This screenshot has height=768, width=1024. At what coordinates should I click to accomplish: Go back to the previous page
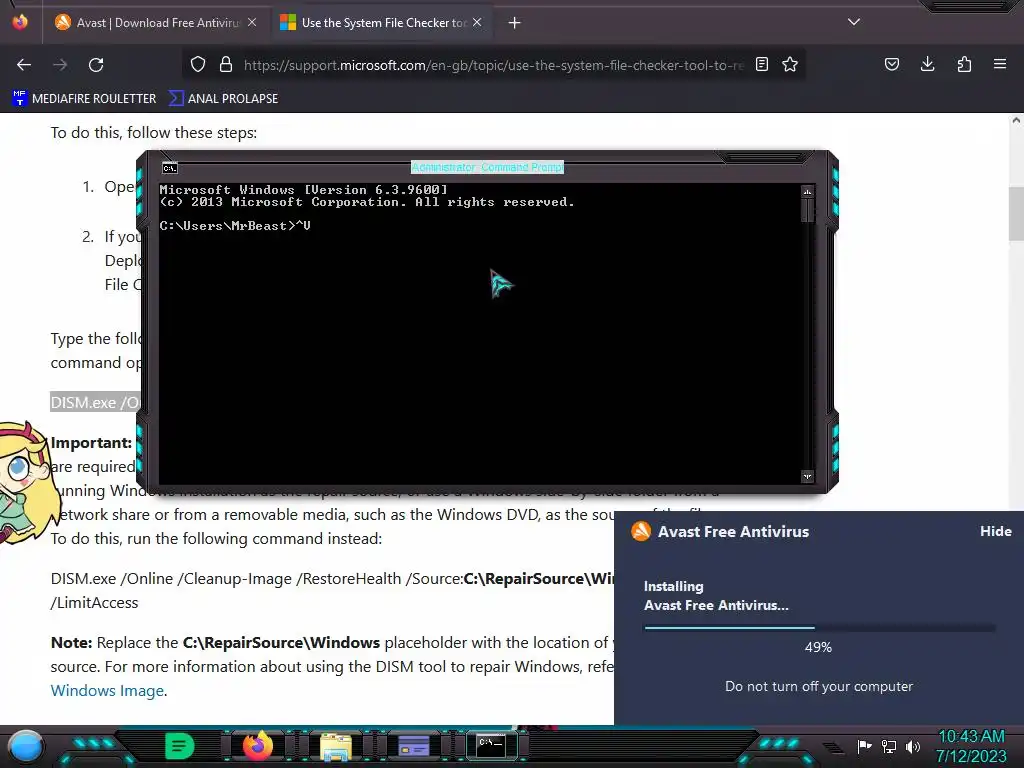coord(24,65)
